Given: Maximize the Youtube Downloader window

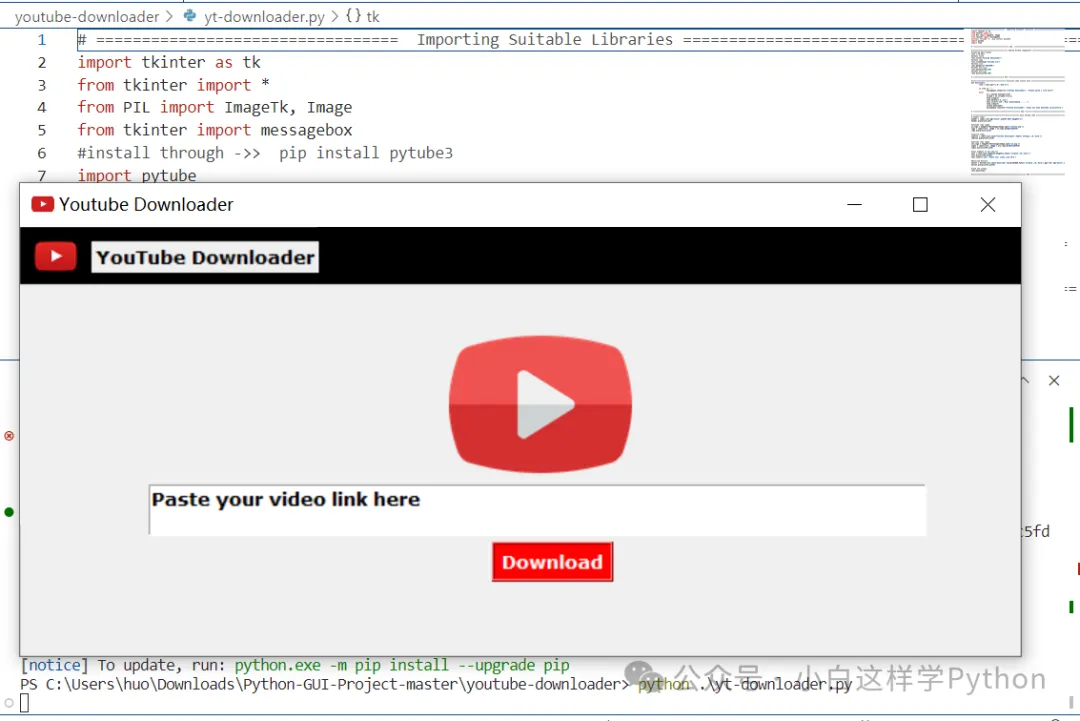Looking at the screenshot, I should click(x=920, y=205).
